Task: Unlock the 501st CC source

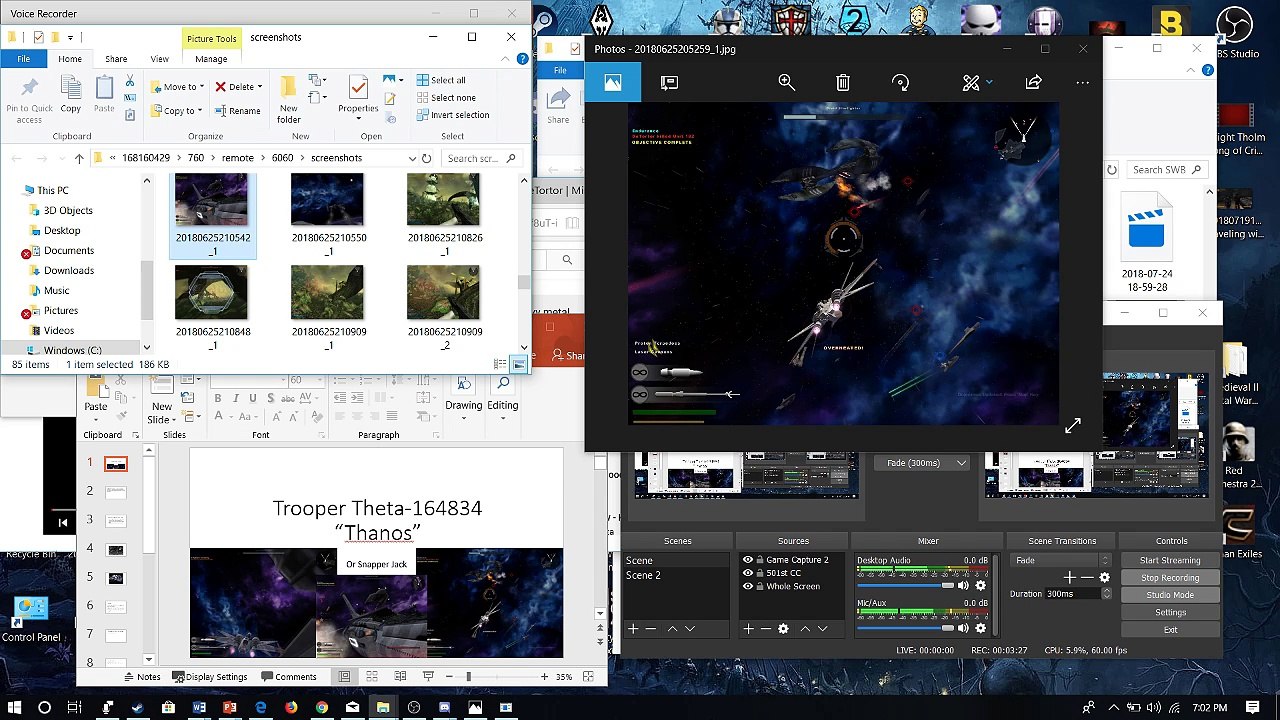Action: 760,573
